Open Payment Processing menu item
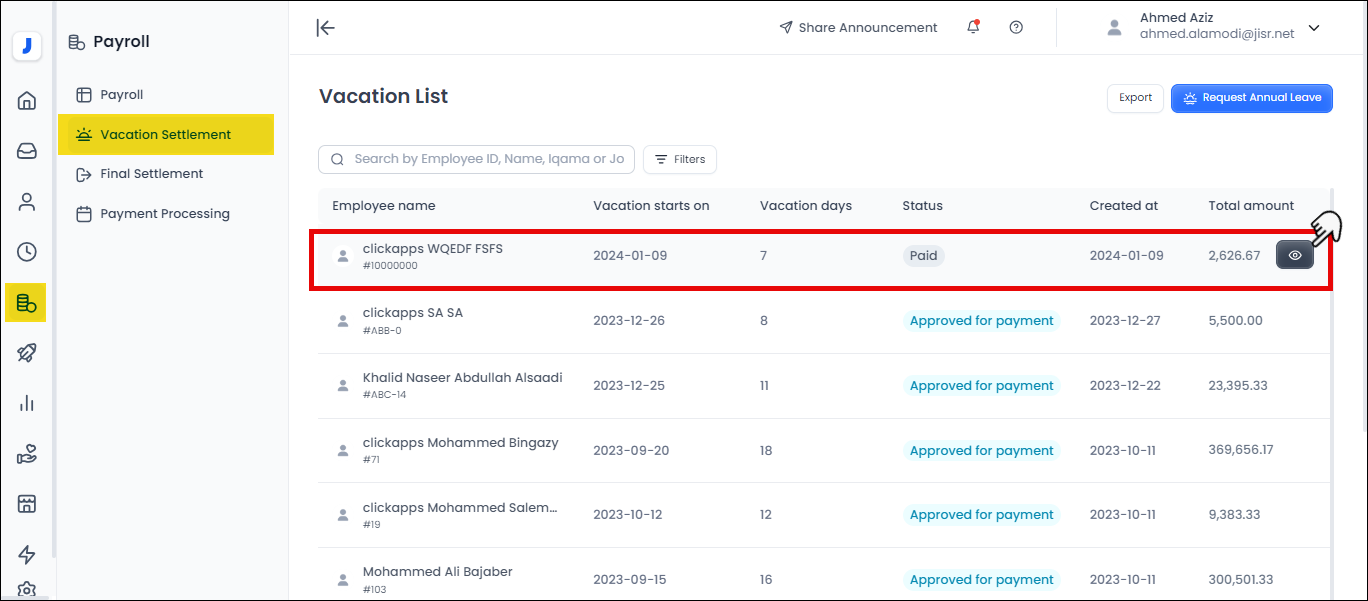1368x601 pixels. pyautogui.click(x=164, y=214)
